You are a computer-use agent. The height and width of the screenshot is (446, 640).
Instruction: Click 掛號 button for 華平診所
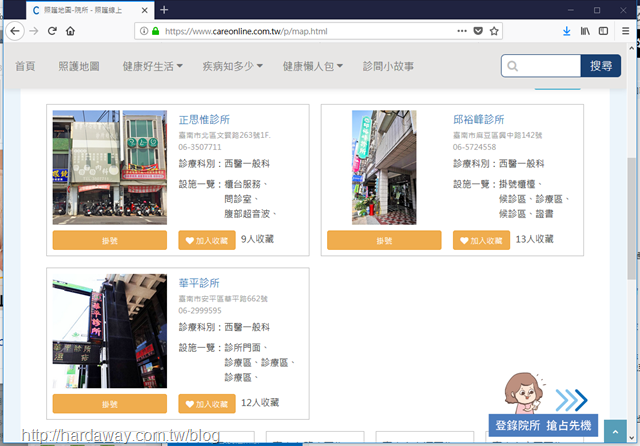click(x=110, y=404)
